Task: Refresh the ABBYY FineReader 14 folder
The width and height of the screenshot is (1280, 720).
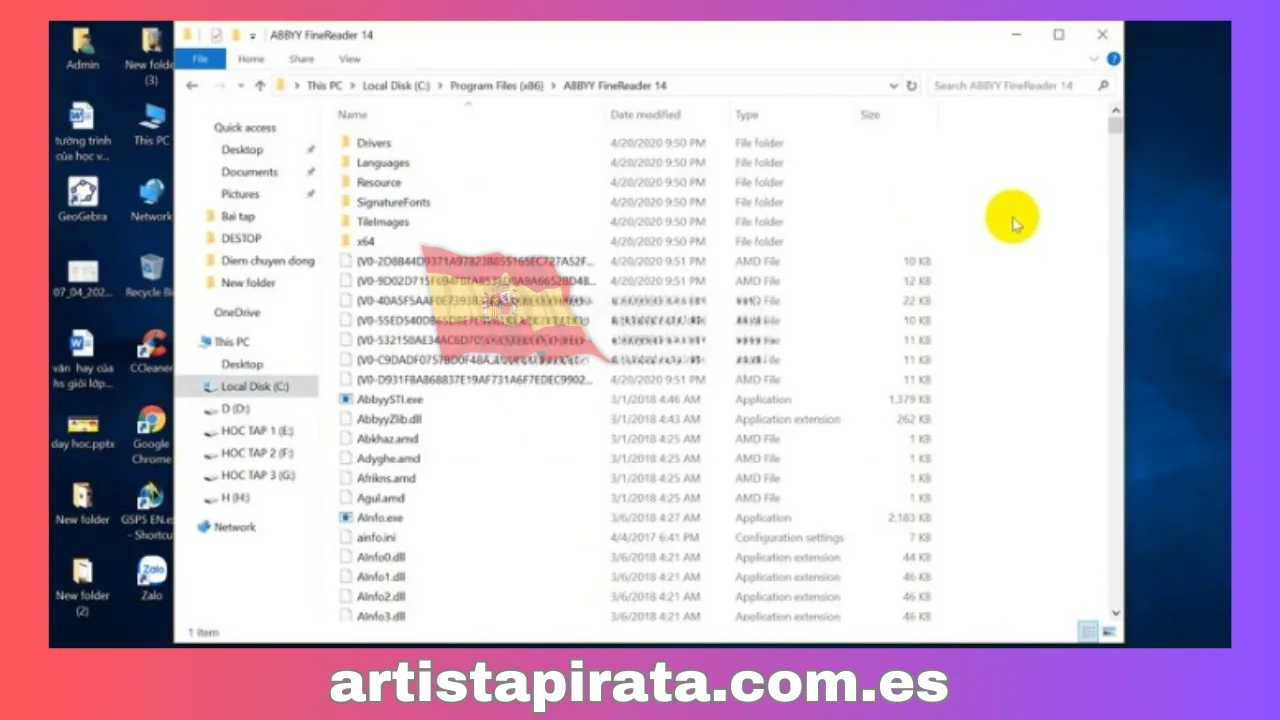Action: [x=912, y=86]
